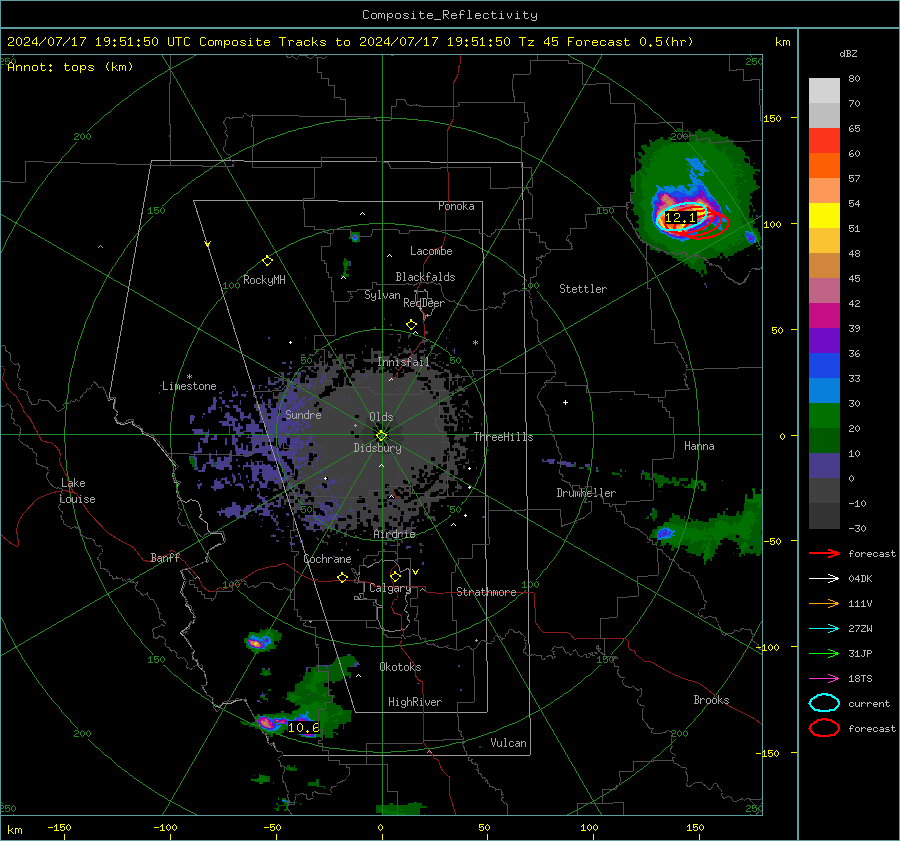Click the Cochrane label
900x841 pixels.
(327, 559)
